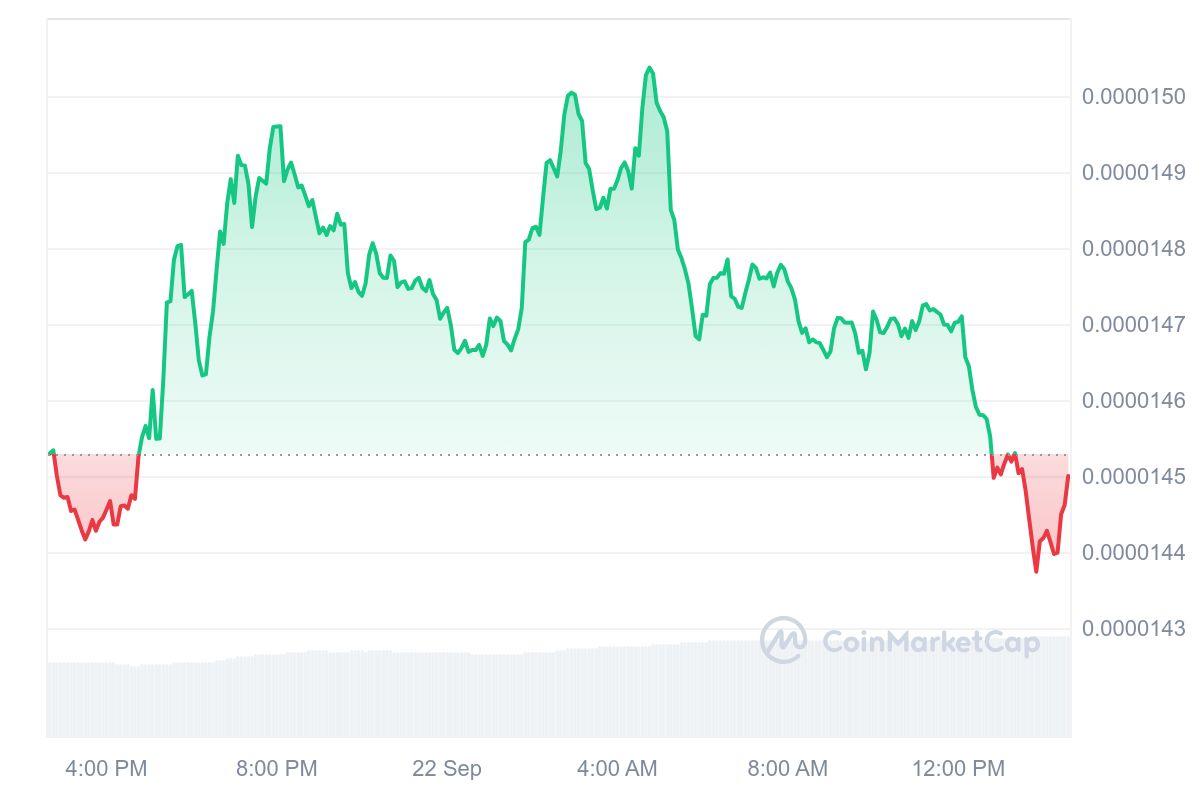Click the 0.0000146 price axis label
This screenshot has height=800, width=1200.
click(1134, 401)
